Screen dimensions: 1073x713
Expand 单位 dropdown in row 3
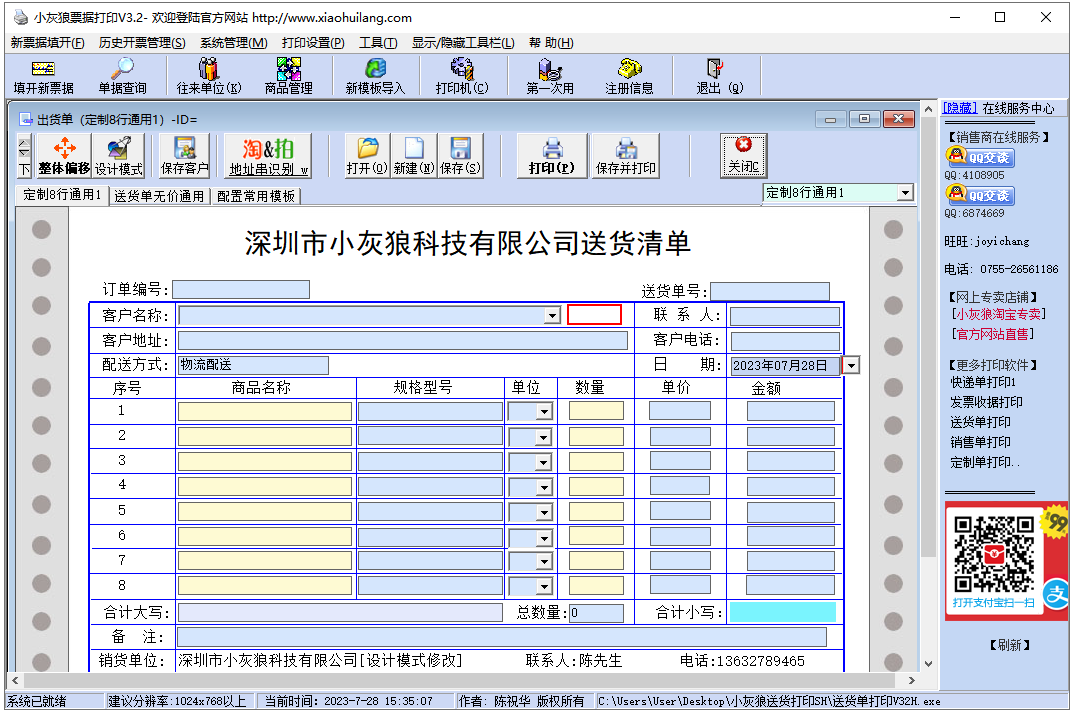(544, 463)
